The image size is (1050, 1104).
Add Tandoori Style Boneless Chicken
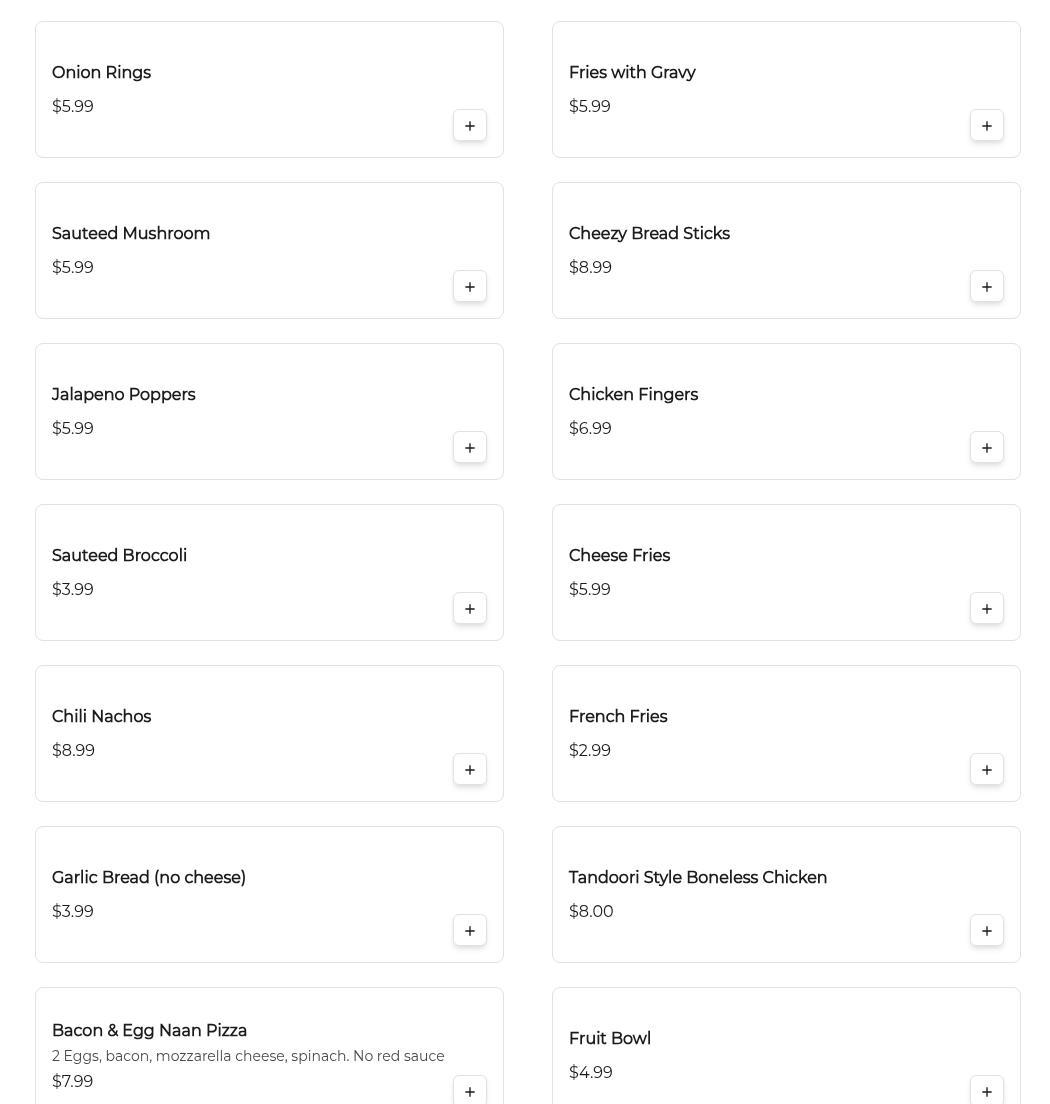tap(987, 931)
